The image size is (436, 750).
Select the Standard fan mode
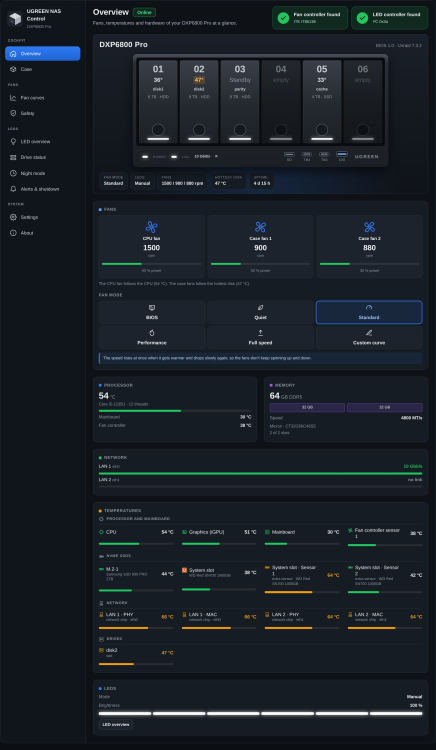(x=369, y=312)
